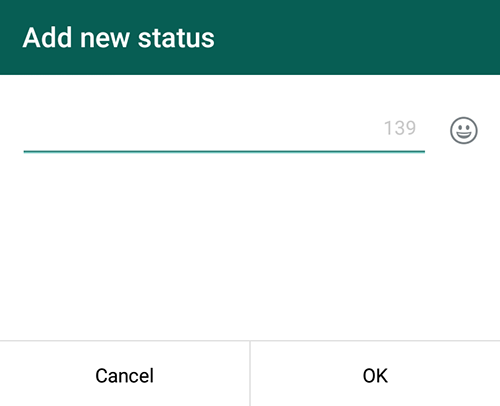500x406 pixels.
Task: Save the status by tapping OK
Action: [375, 376]
